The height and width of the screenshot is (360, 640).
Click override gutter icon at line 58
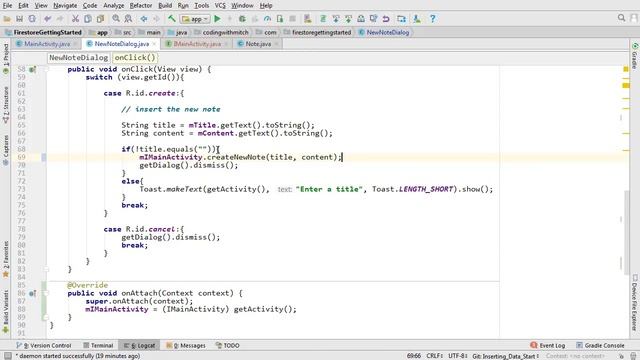32,69
